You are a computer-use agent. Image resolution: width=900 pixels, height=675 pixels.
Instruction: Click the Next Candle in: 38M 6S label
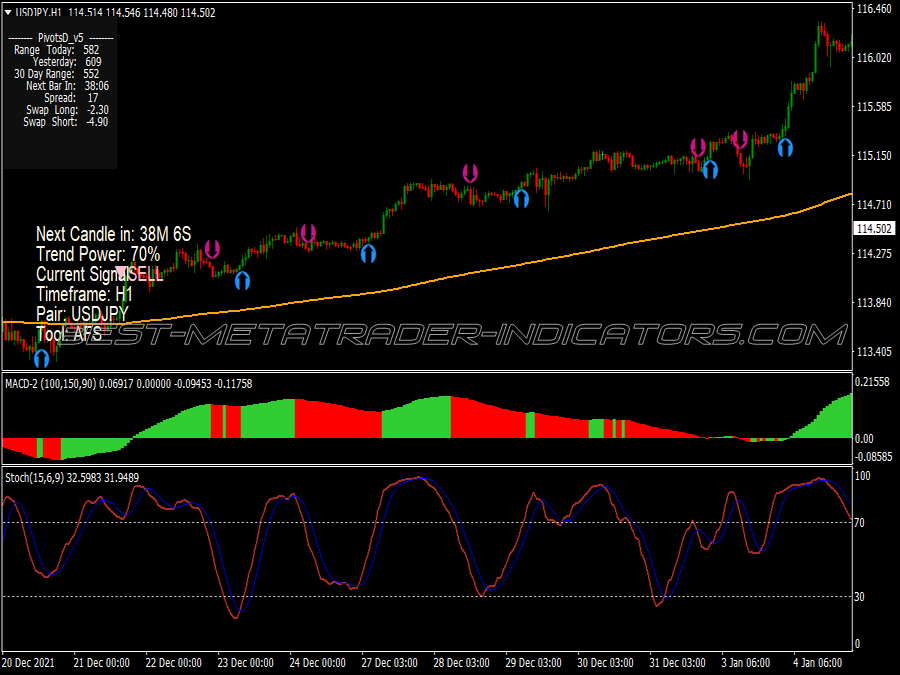pos(114,234)
